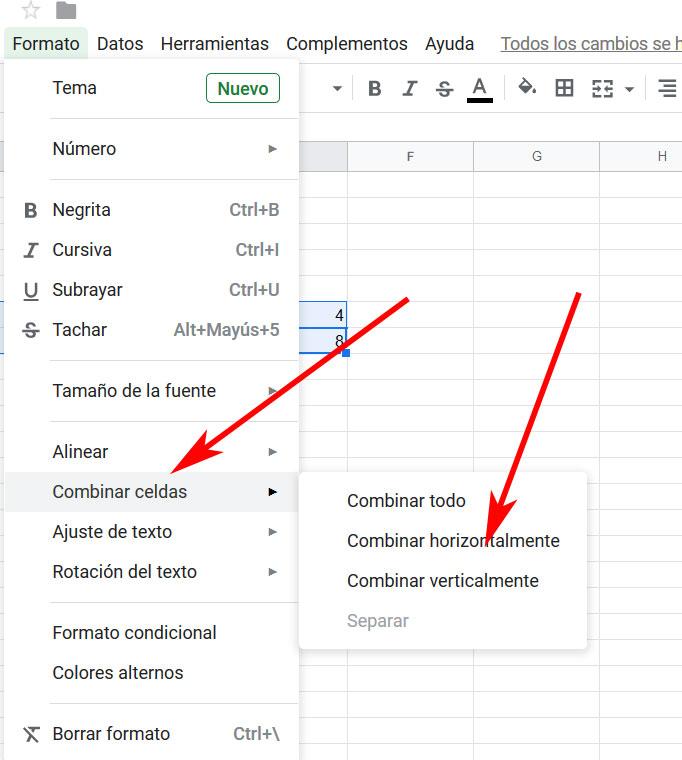The image size is (682, 760).
Task: Choose Tachar from the Formato menu
Action: (x=152, y=330)
